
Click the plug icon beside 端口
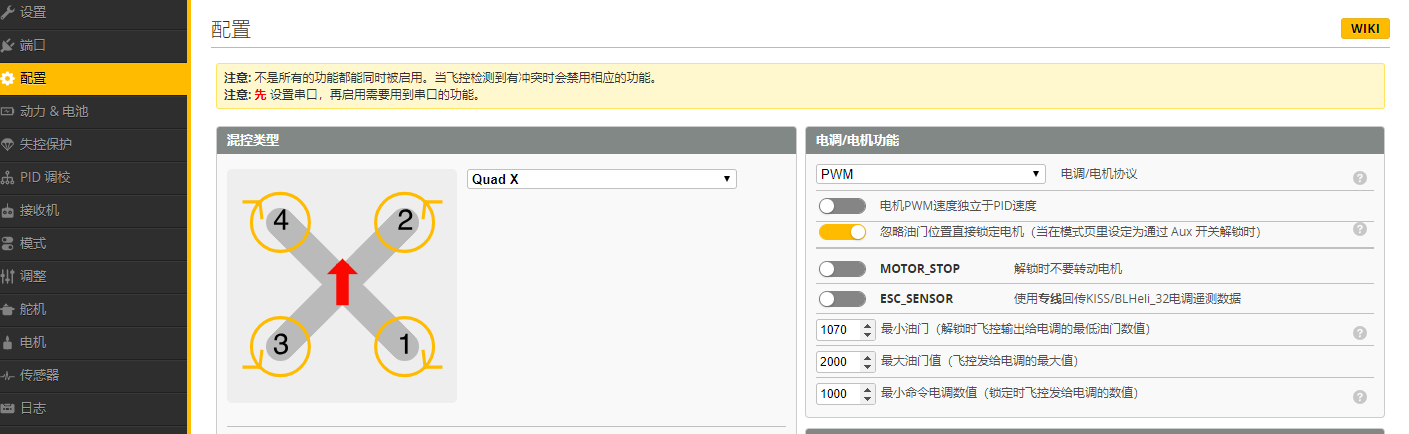pos(7,45)
